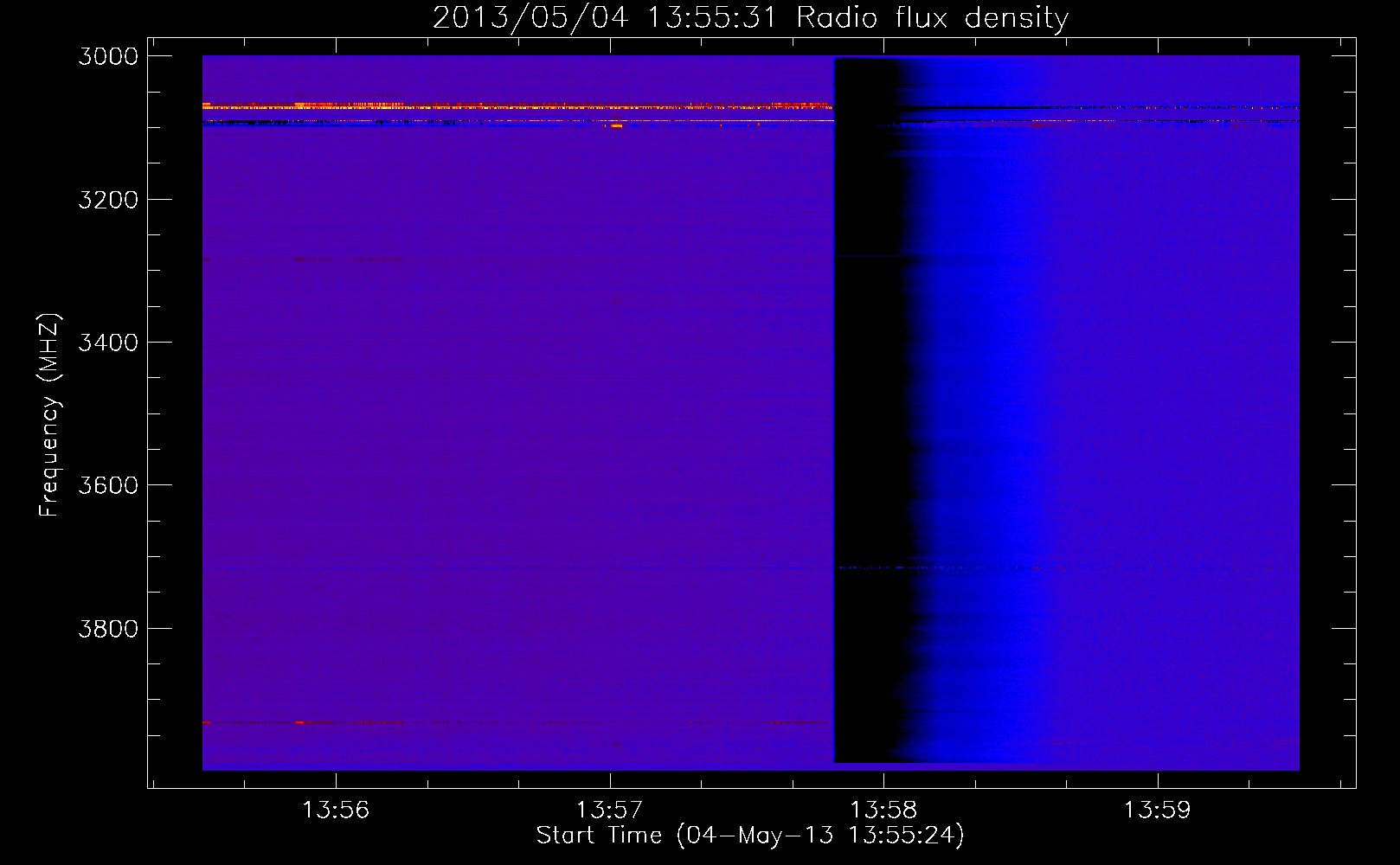The height and width of the screenshot is (865, 1400).
Task: Select the 3800 frequency axis label
Action: 108,628
